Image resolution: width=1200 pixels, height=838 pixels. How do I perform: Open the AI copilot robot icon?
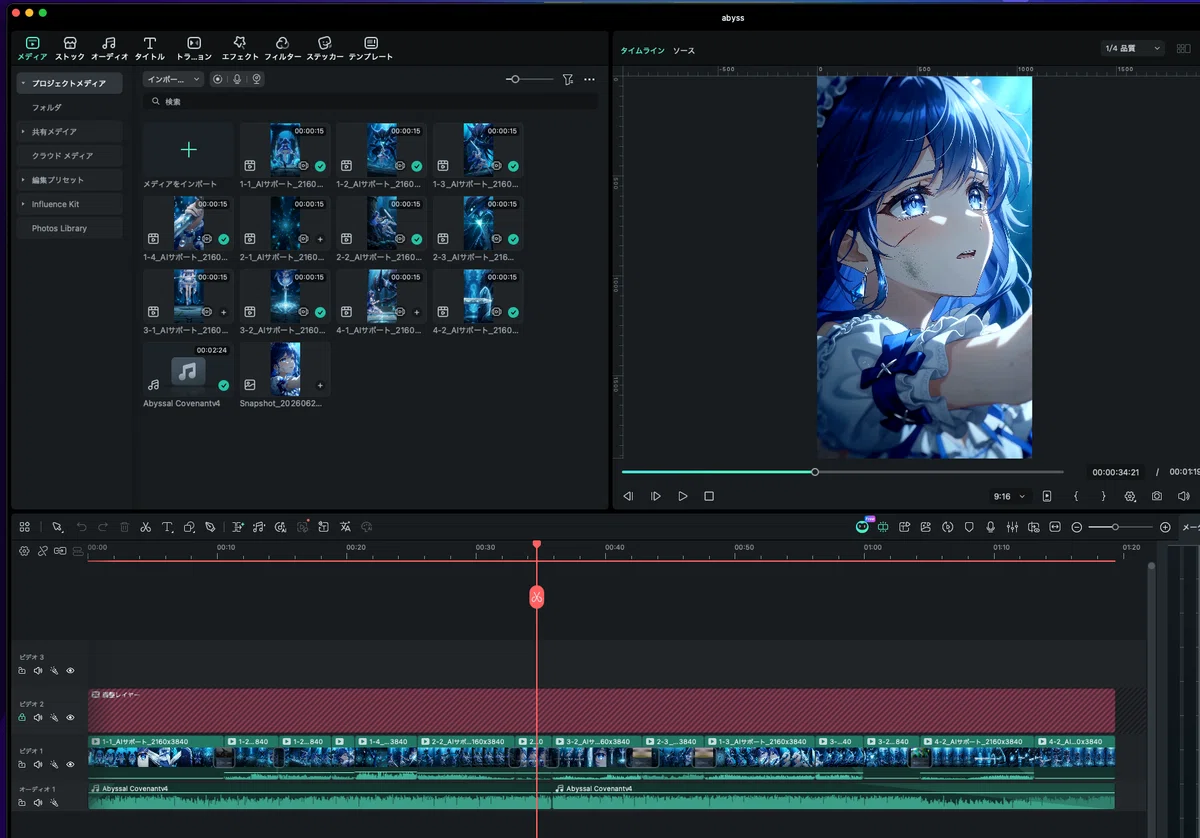862,527
